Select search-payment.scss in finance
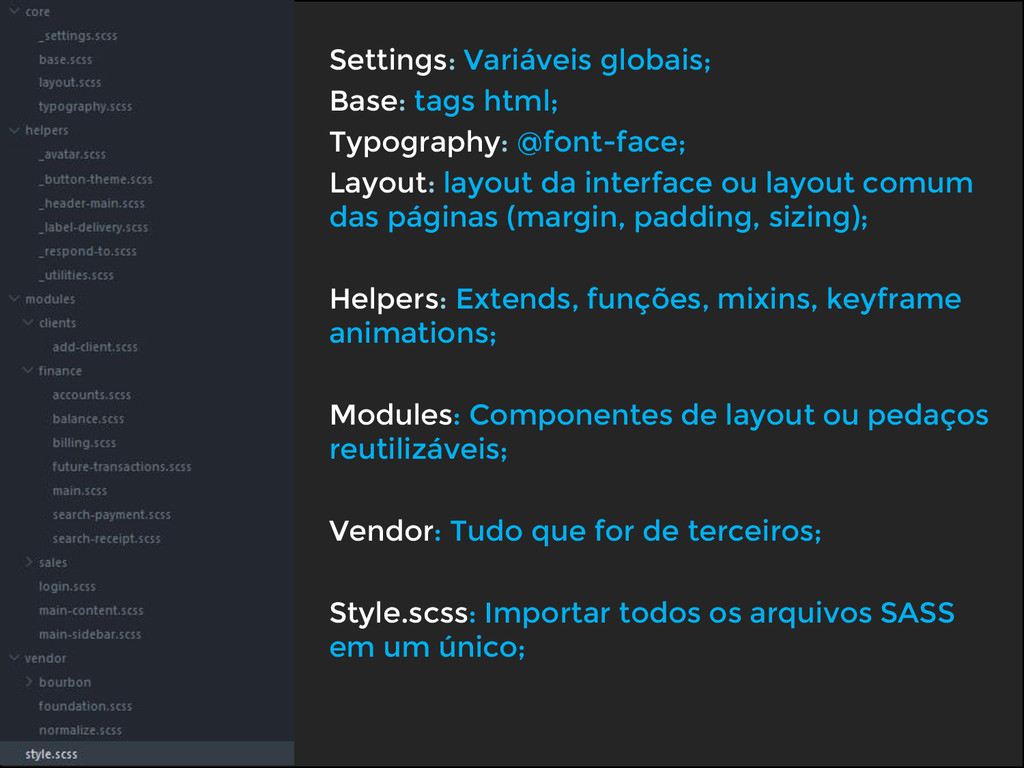This screenshot has width=1024, height=768. (111, 515)
